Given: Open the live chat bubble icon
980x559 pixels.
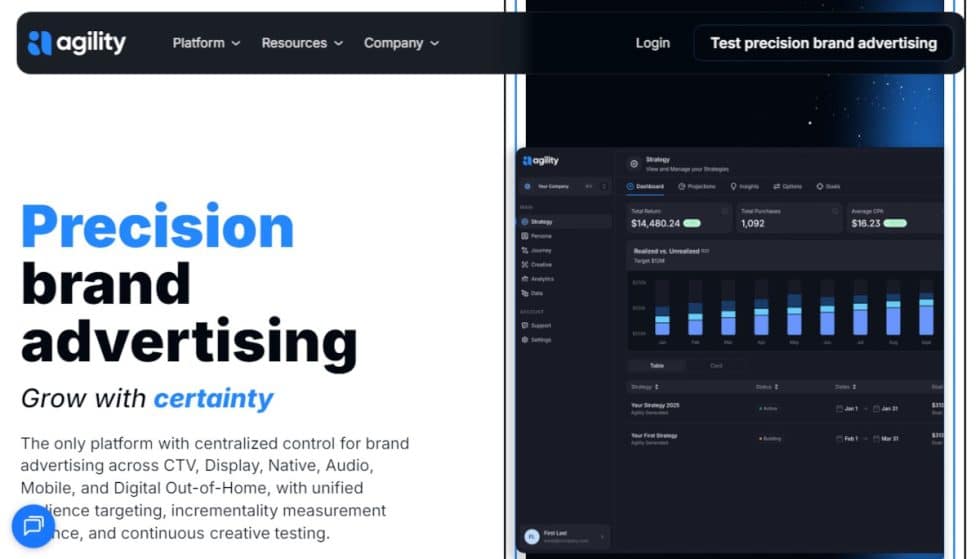Looking at the screenshot, I should 33,526.
